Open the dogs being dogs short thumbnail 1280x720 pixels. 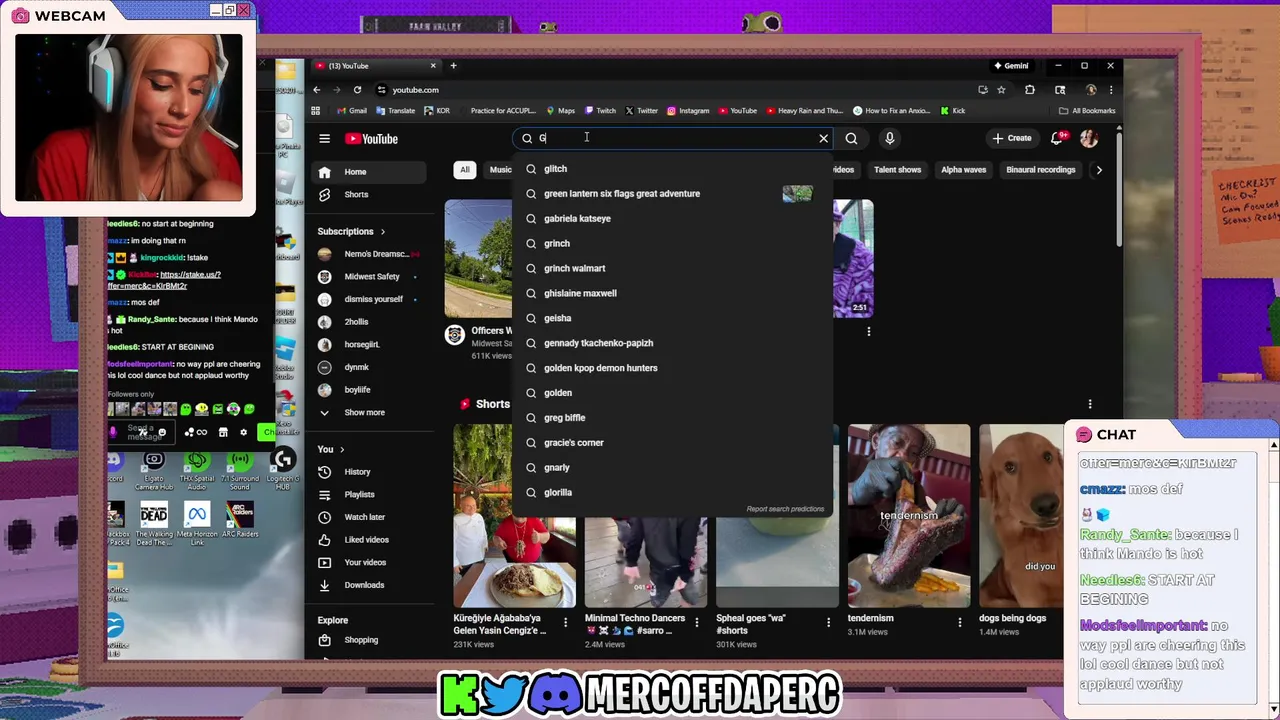click(x=1021, y=516)
